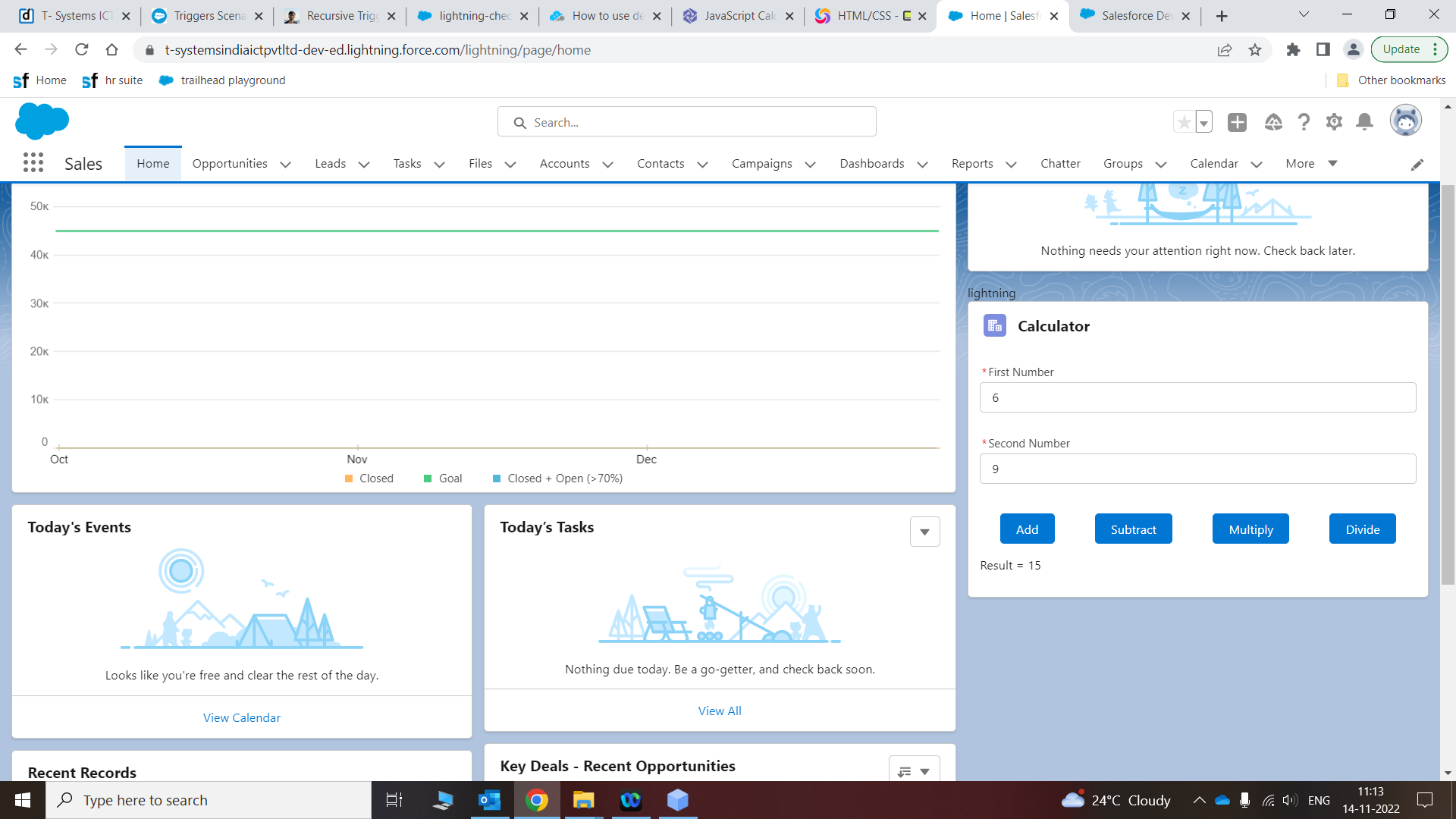This screenshot has height=819, width=1456.
Task: Open Outlook from the Windows taskbar
Action: point(490,800)
